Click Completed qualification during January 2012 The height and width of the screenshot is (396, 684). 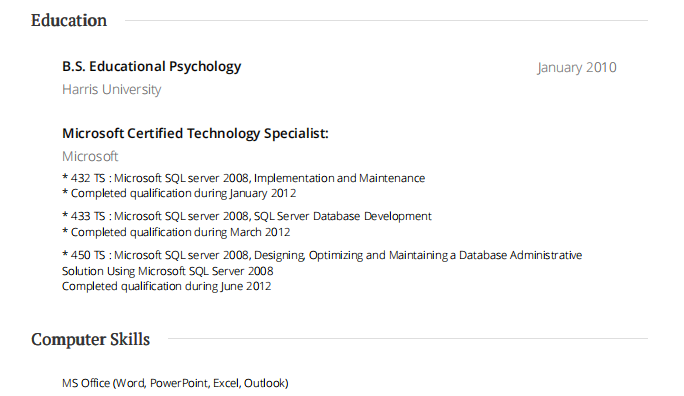coord(179,193)
